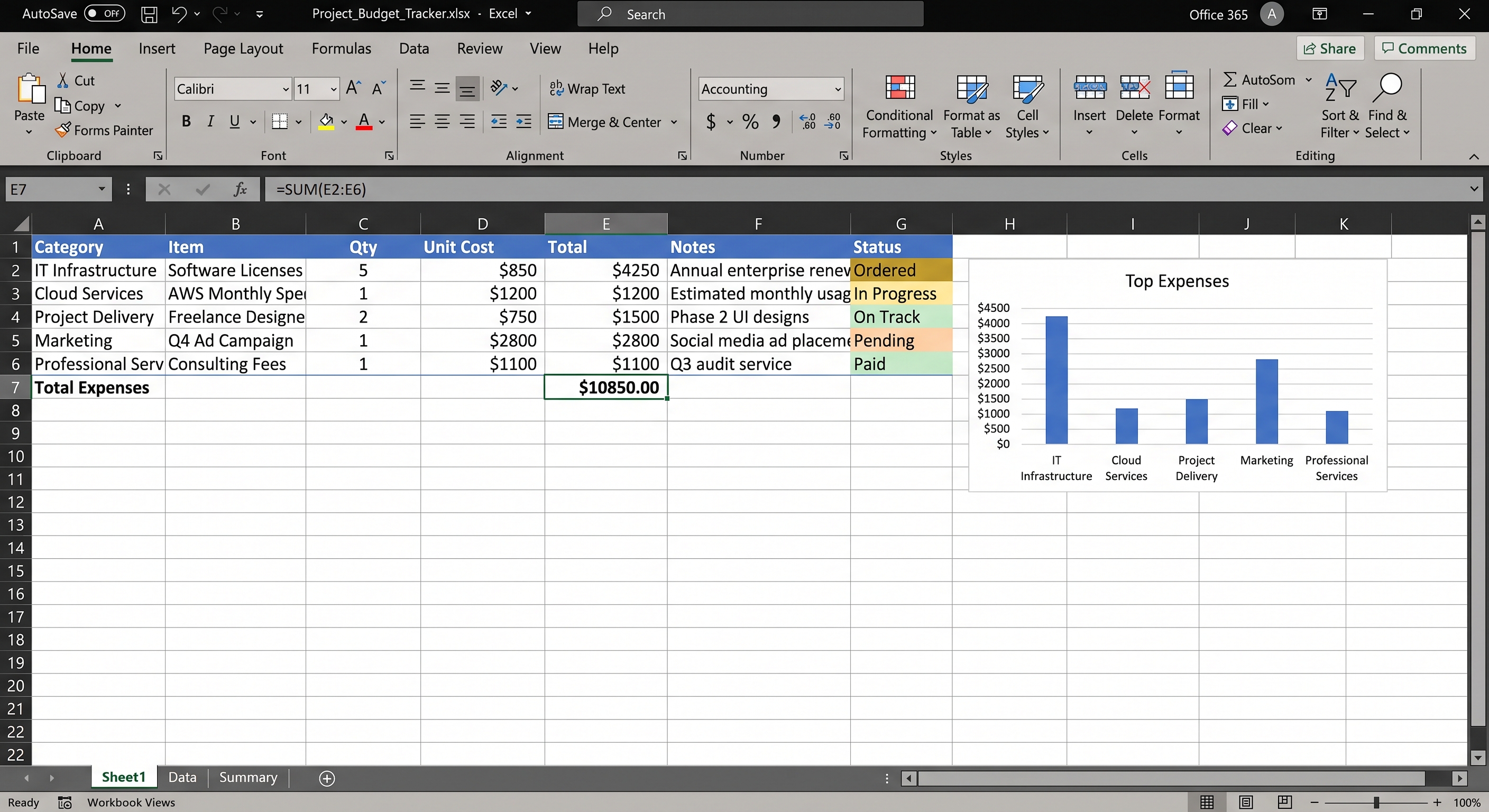Click the comma style icon
Screen dimensions: 1489x812
[776, 122]
